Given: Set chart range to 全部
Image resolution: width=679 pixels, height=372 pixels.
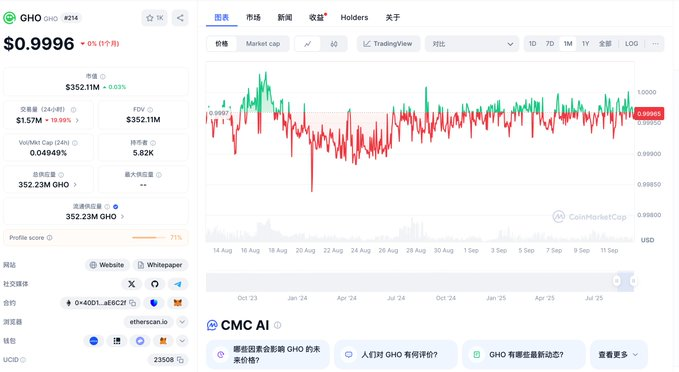Looking at the screenshot, I should (605, 44).
